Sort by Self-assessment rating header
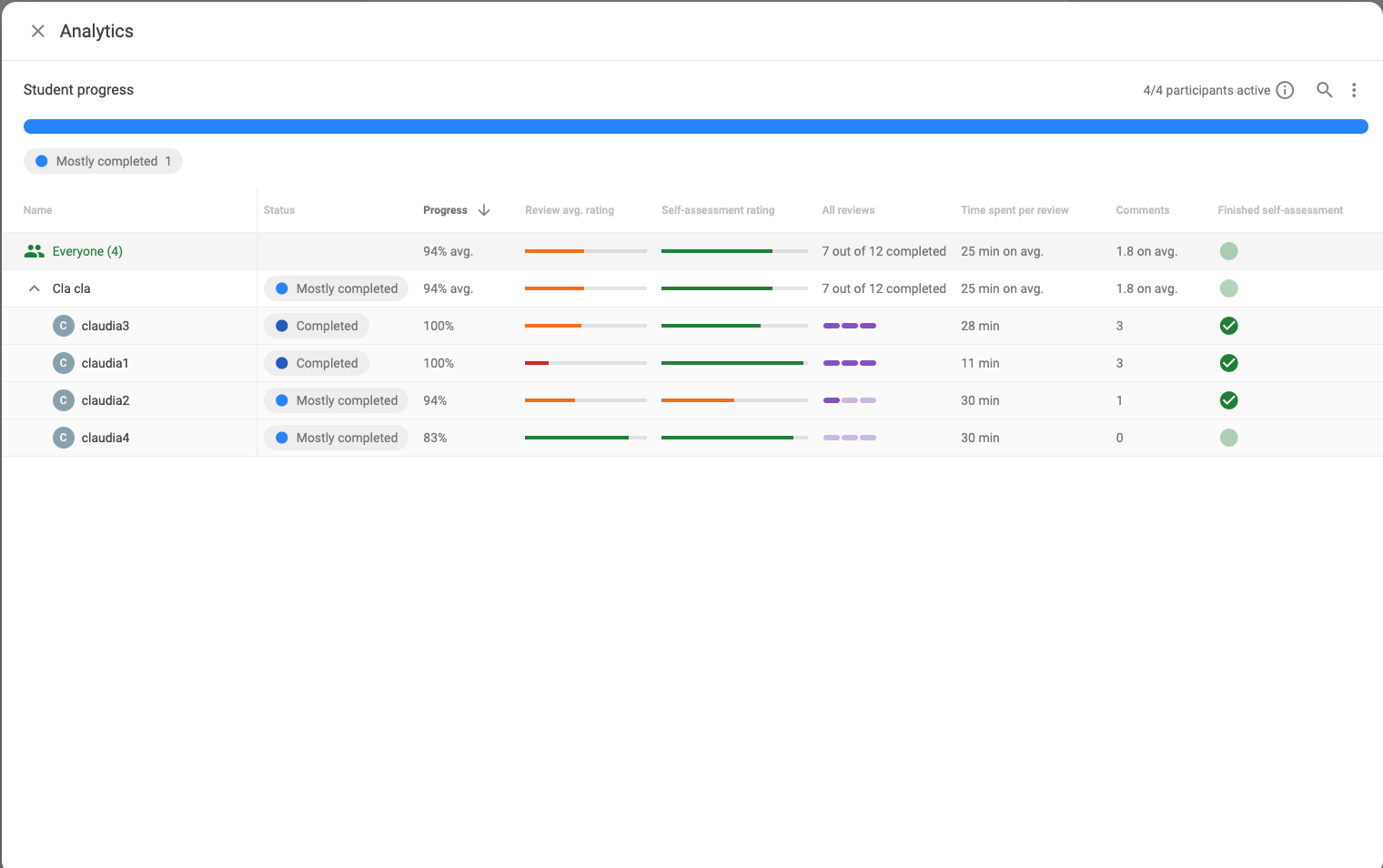 tap(718, 210)
